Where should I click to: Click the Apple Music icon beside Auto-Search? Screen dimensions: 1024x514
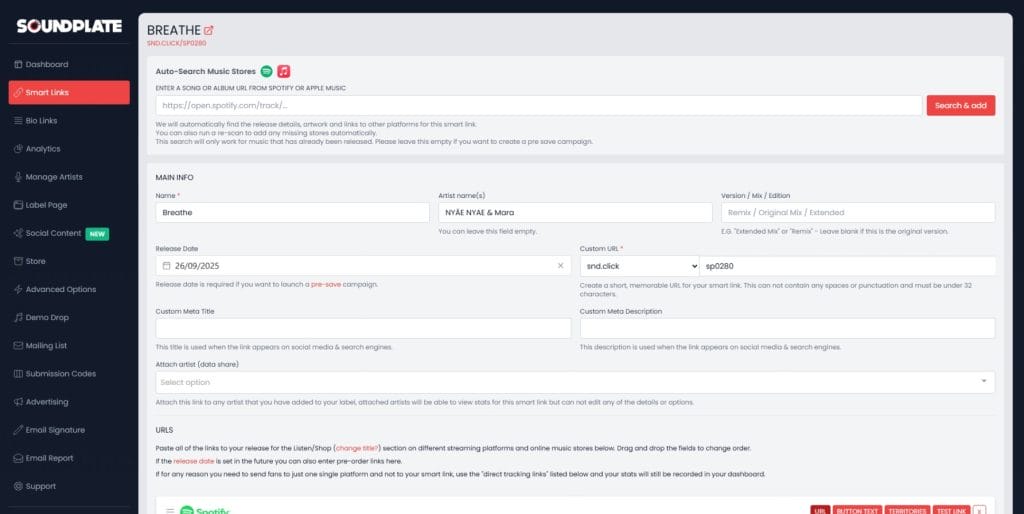click(x=284, y=71)
